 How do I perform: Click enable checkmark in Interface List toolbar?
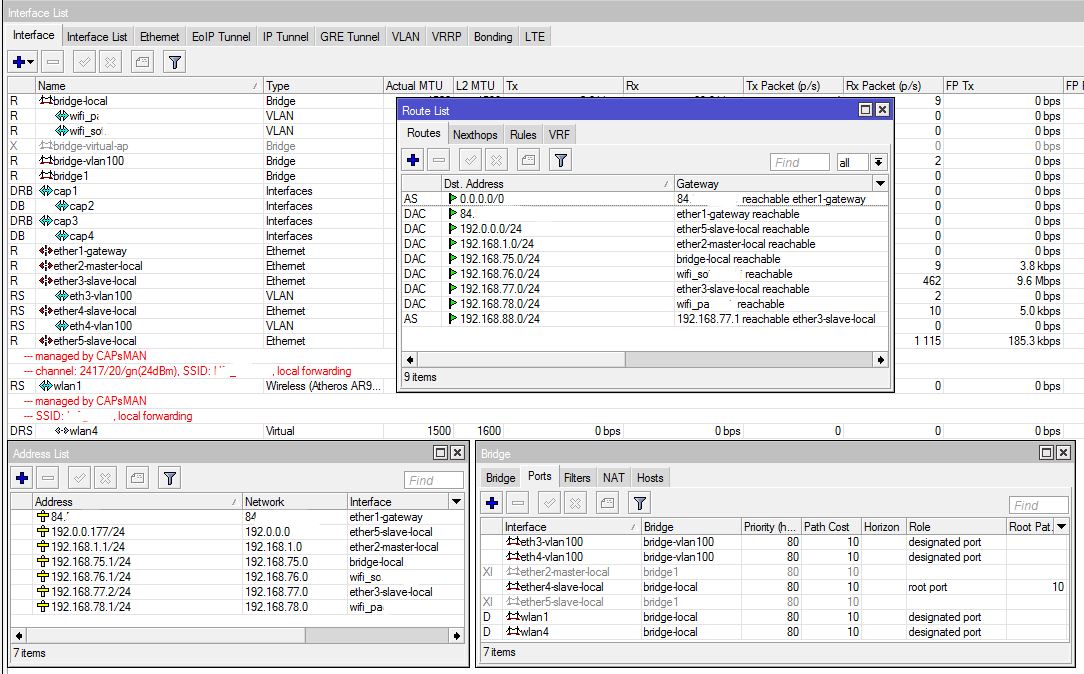click(84, 62)
